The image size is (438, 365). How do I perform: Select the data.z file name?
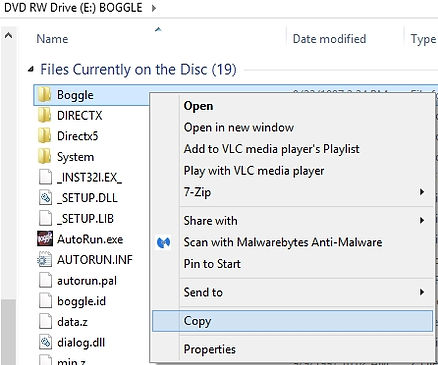point(72,322)
